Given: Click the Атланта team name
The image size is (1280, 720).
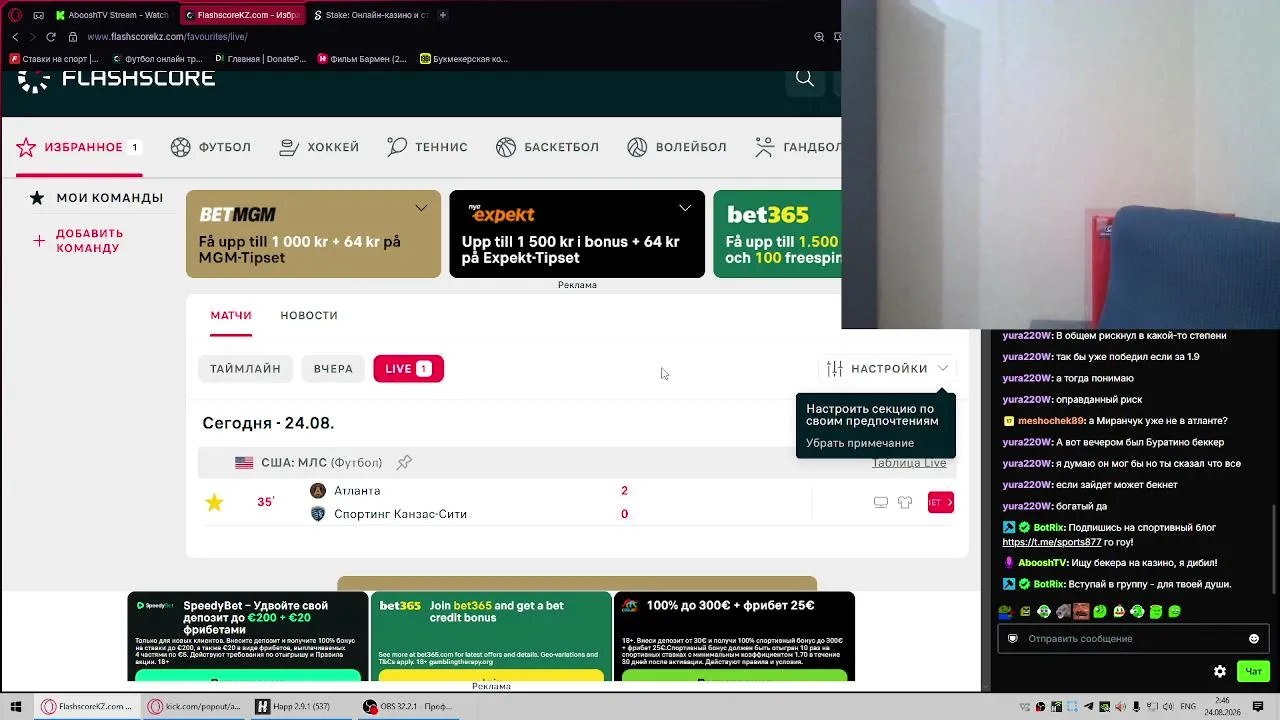Looking at the screenshot, I should (357, 491).
